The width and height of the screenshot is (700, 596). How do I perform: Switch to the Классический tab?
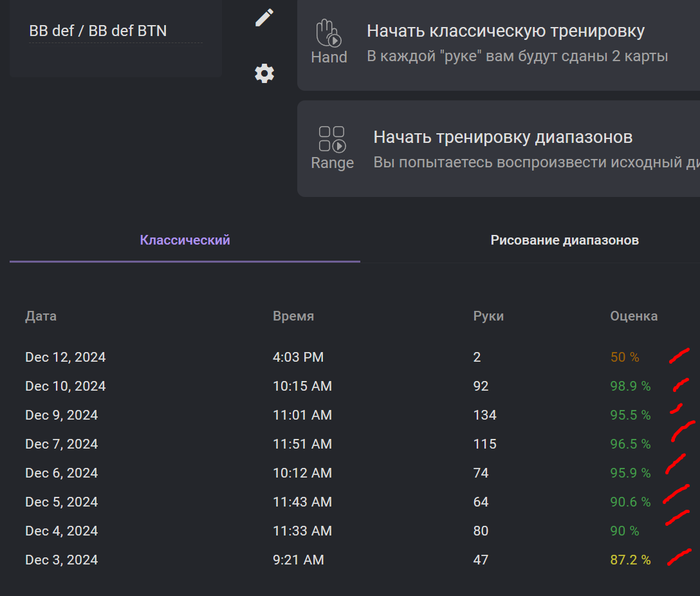tap(185, 240)
